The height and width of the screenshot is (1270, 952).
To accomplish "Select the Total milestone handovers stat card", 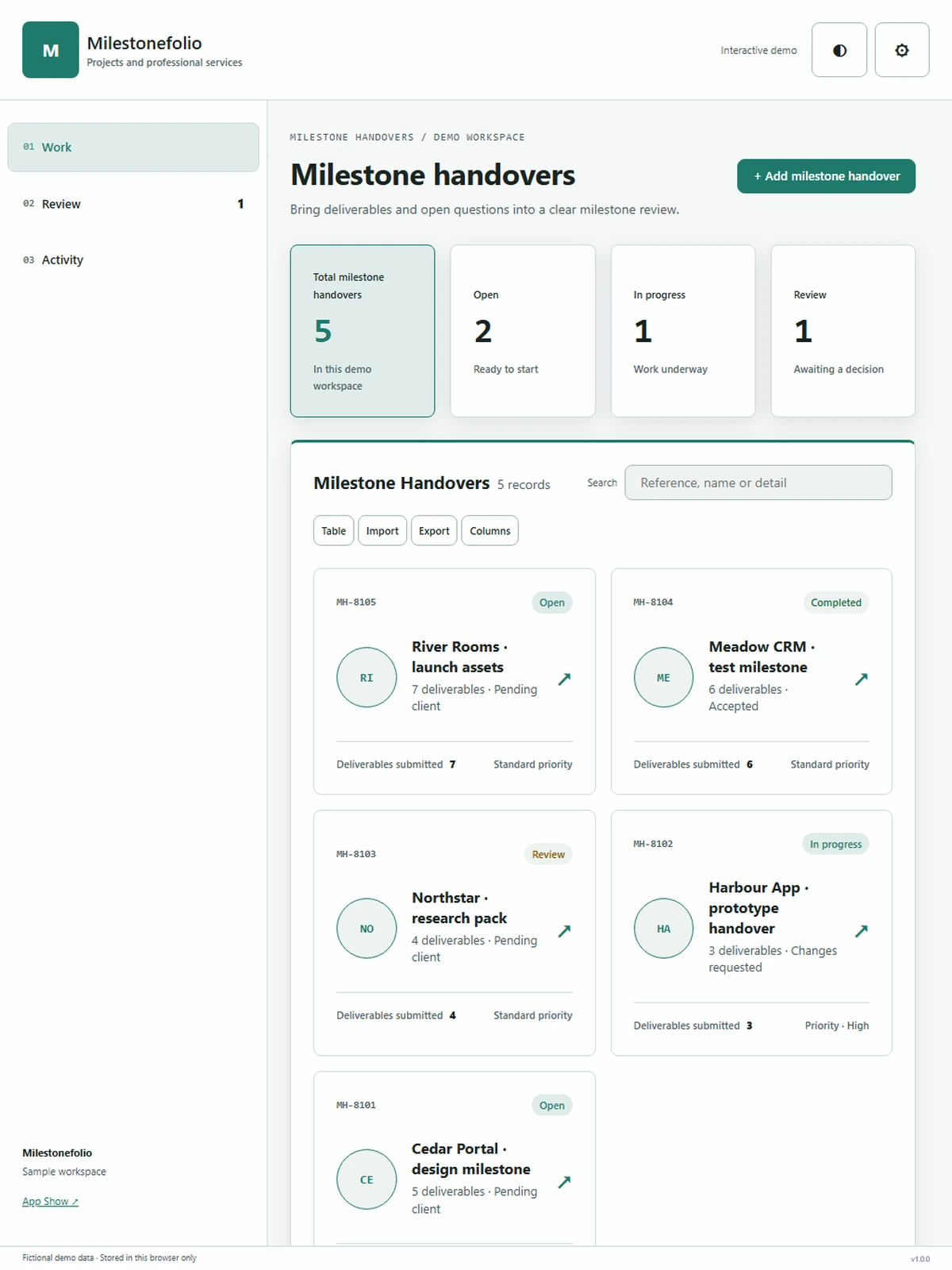I will tap(363, 331).
